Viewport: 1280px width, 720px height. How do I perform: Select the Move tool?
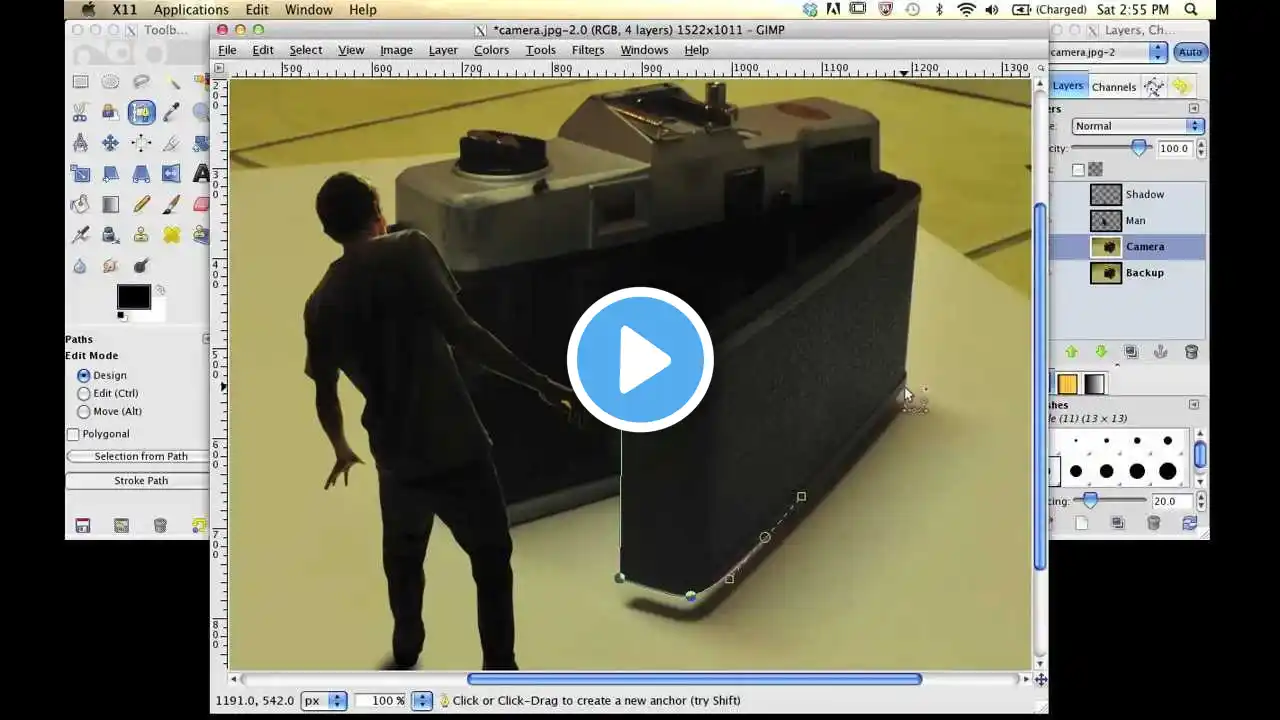tap(111, 143)
